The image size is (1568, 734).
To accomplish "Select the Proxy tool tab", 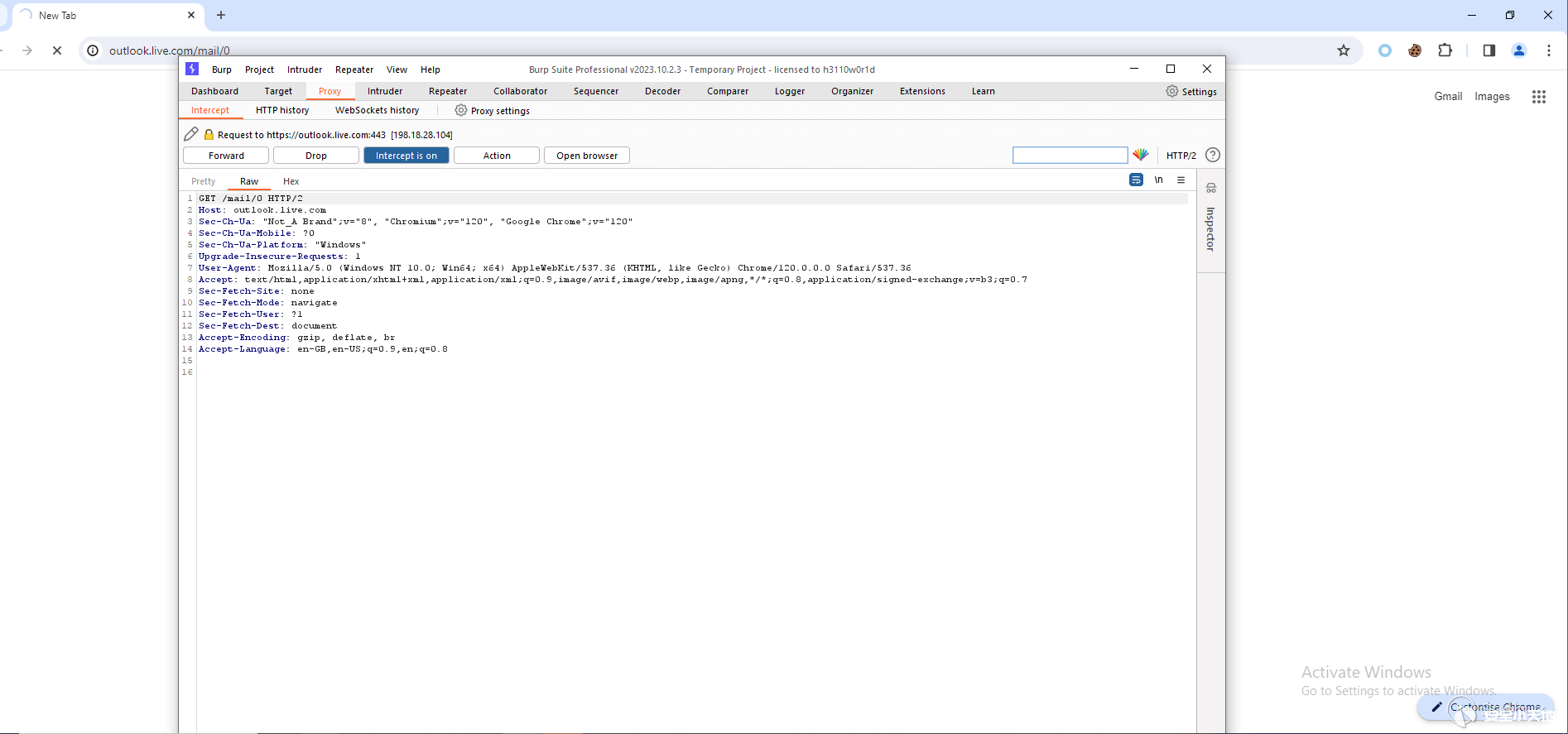I will (x=329, y=91).
